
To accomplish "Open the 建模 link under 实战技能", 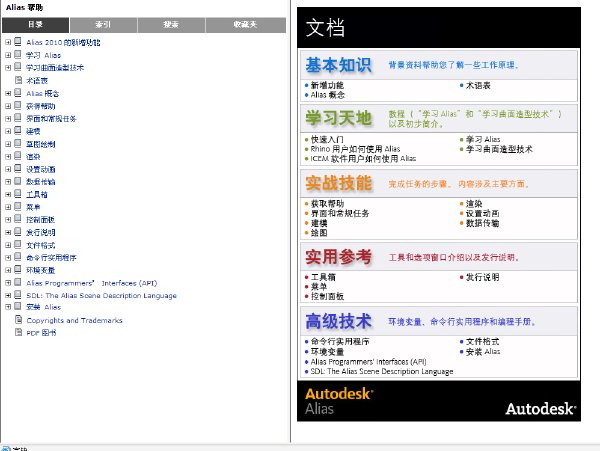I will [x=319, y=223].
